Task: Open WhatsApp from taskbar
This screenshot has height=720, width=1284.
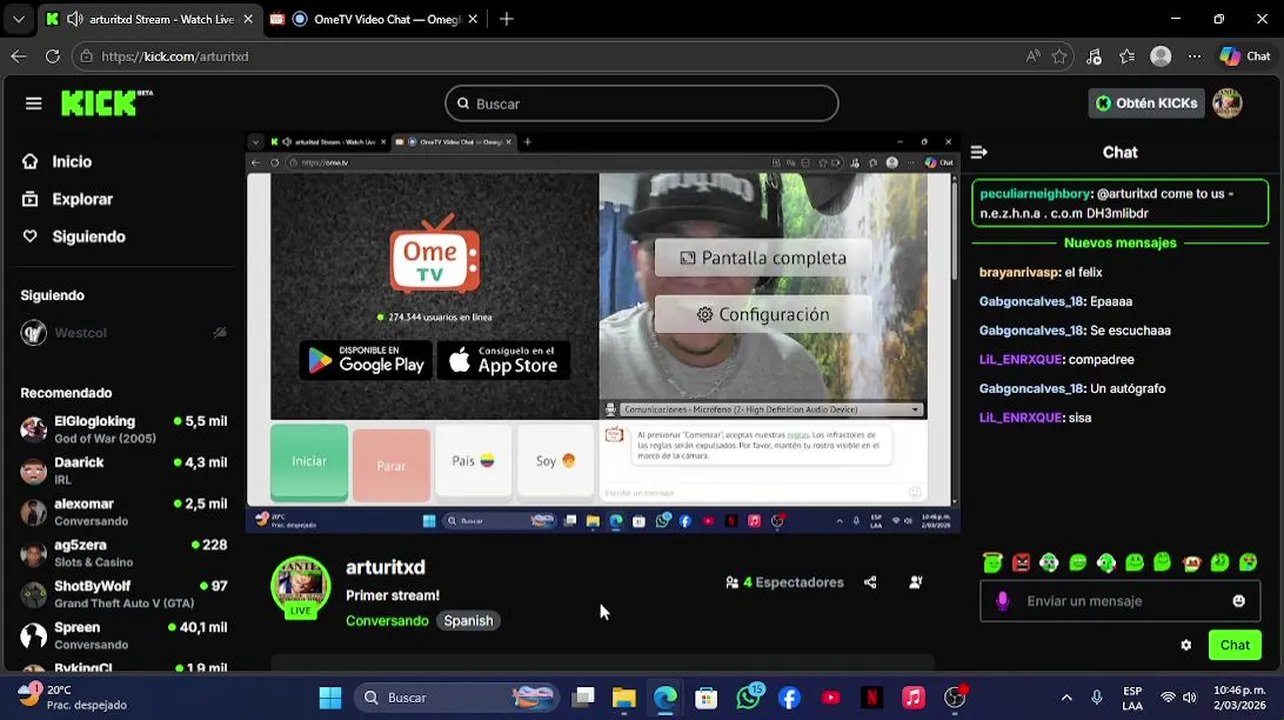Action: tap(748, 697)
